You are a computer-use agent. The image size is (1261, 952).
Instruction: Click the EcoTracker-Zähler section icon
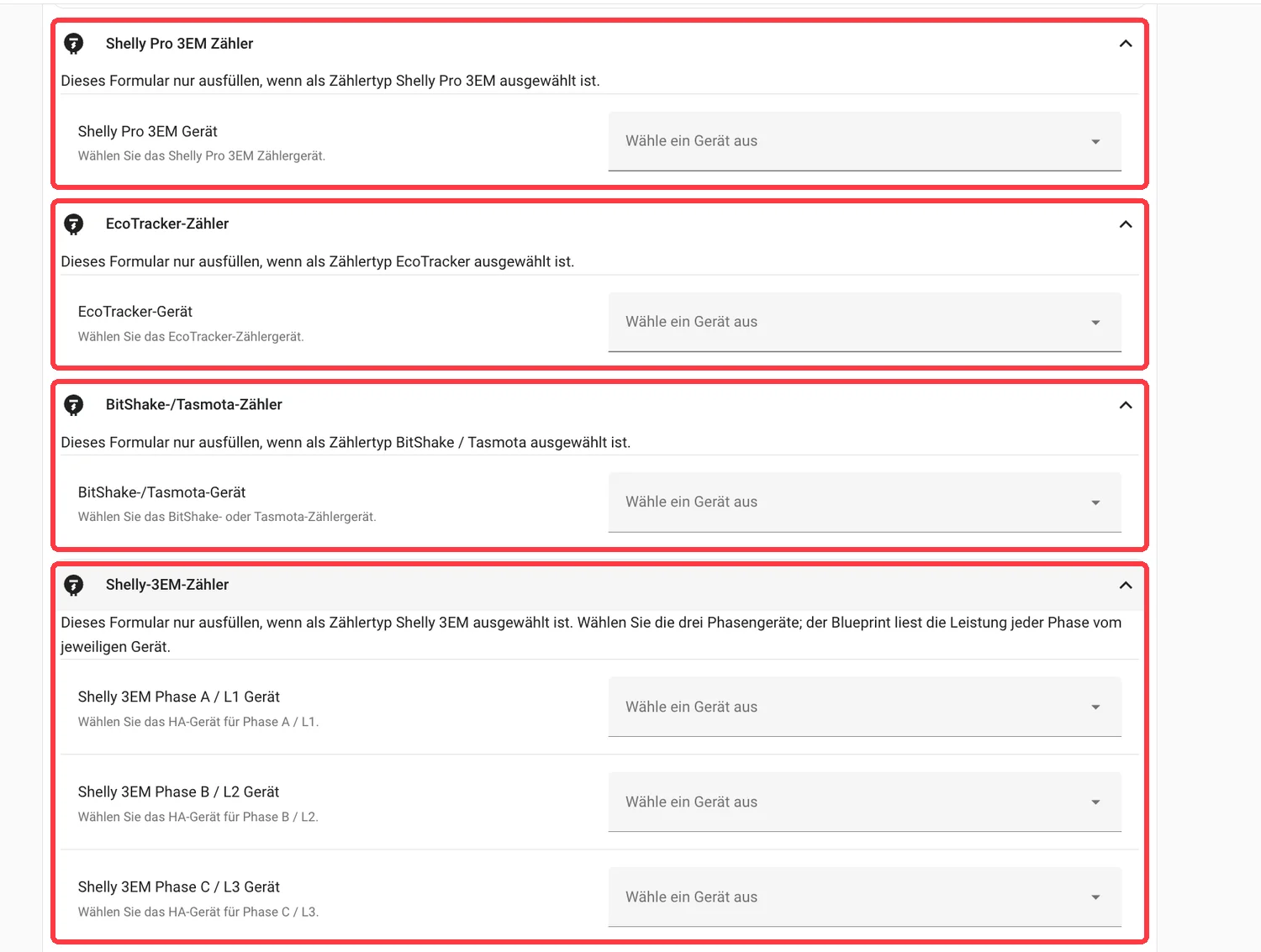point(74,224)
